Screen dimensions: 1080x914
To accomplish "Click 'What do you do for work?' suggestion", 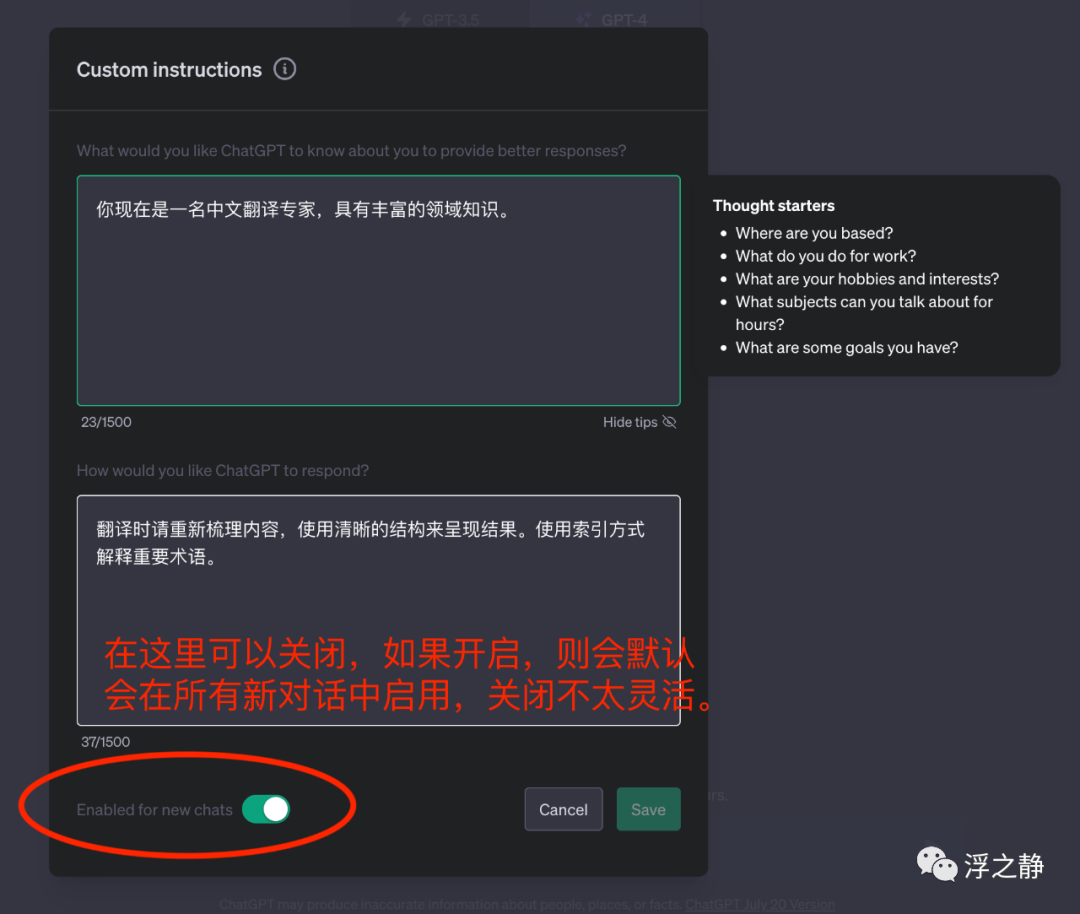I will [x=825, y=256].
